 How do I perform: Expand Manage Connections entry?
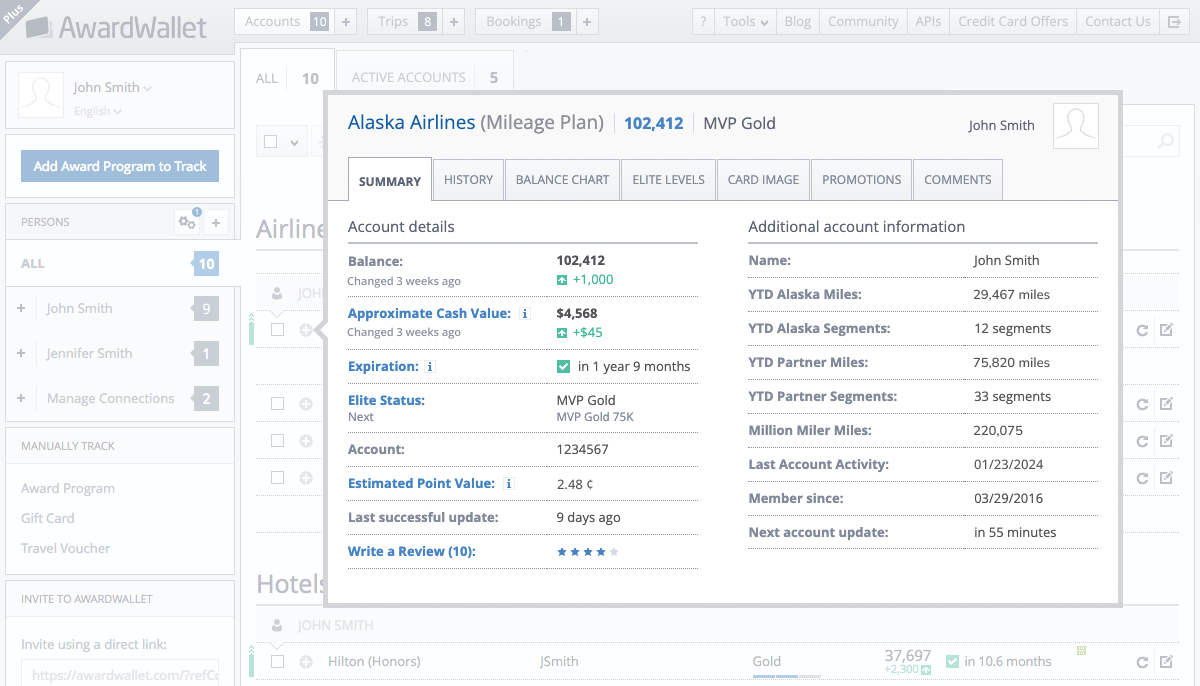tap(21, 399)
